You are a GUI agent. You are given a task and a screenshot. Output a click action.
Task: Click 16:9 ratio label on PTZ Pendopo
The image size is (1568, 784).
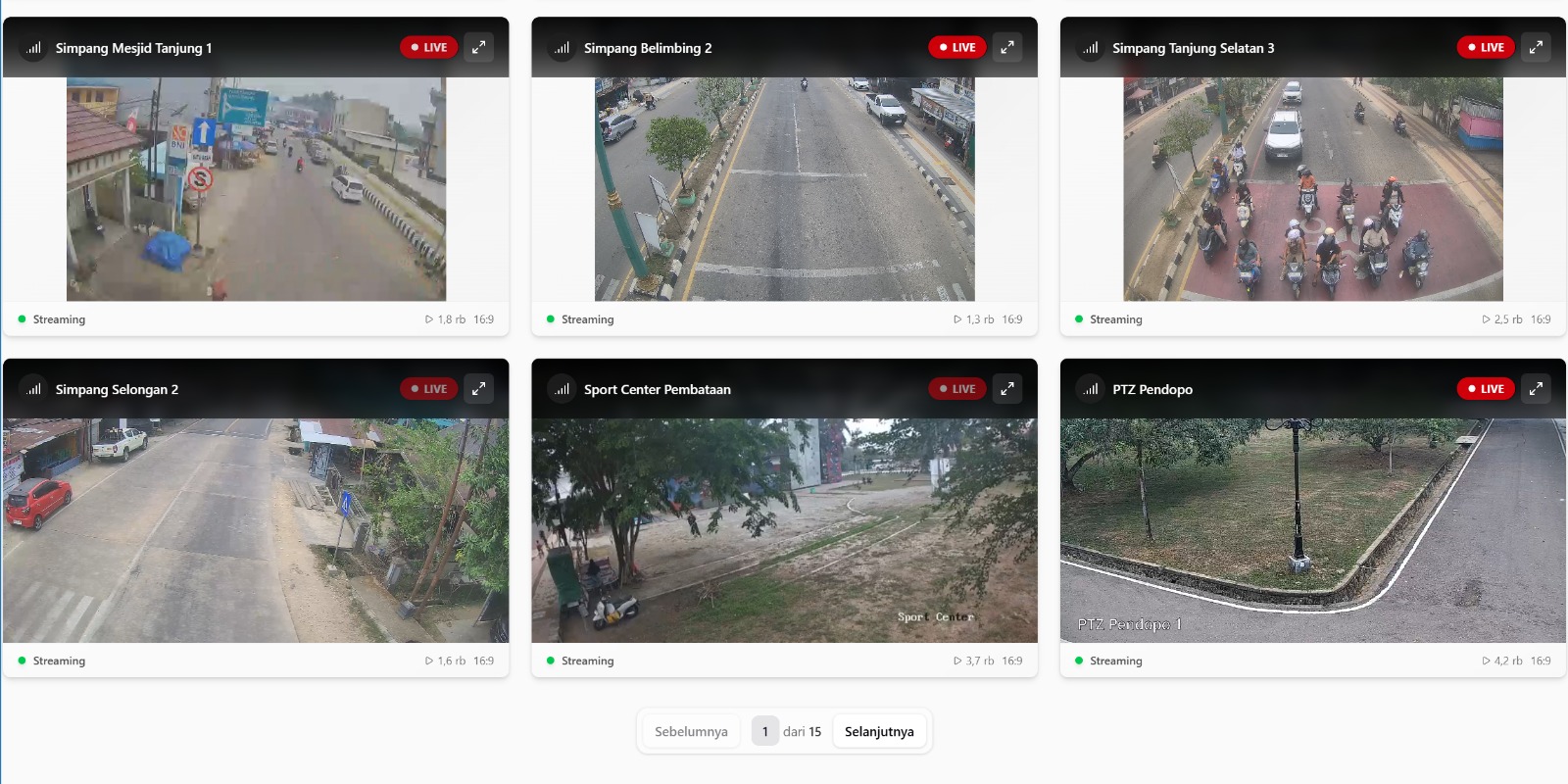[x=1541, y=661]
